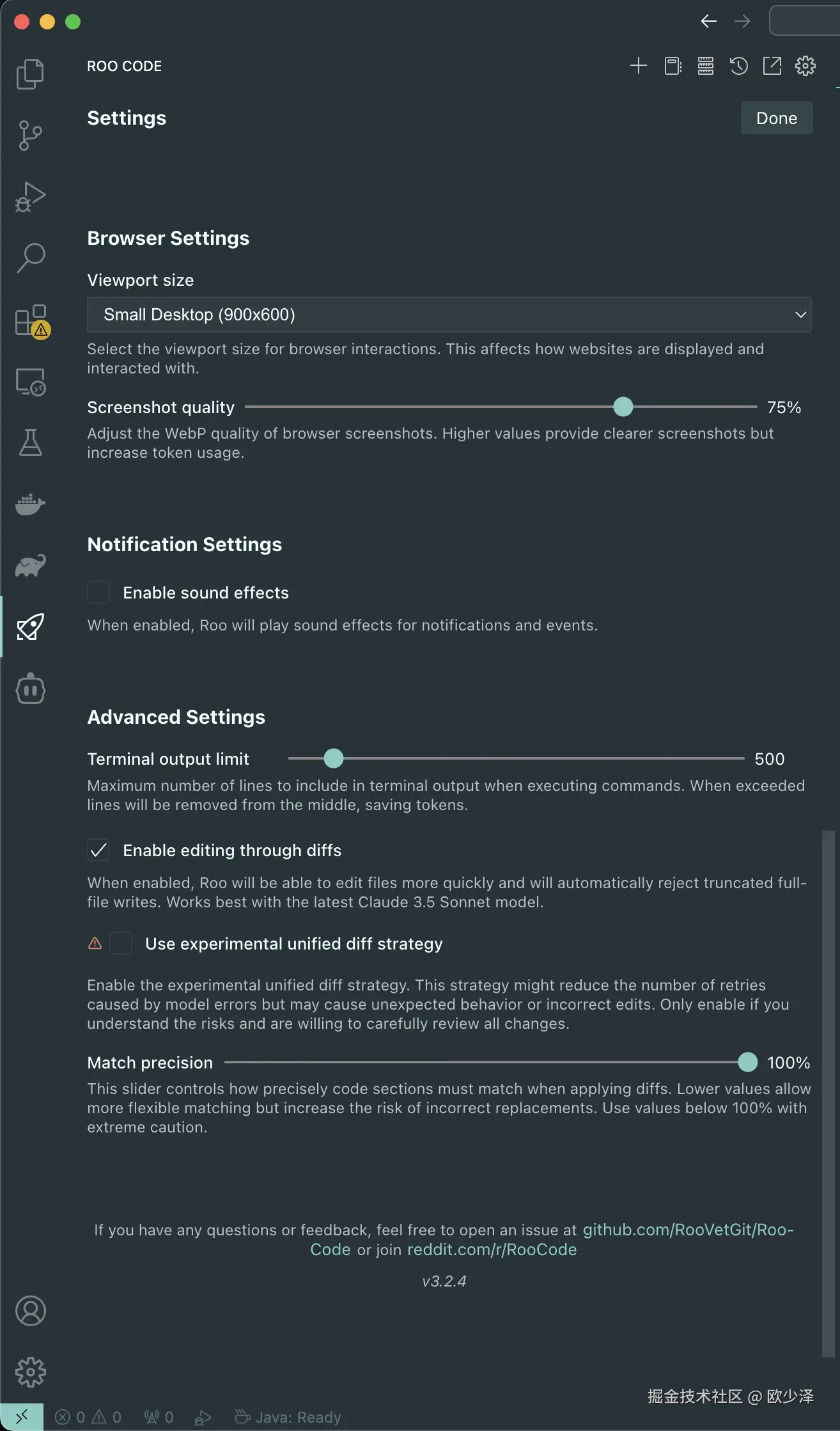This screenshot has width=840, height=1431.
Task: Click Java: Ready status bar item
Action: tap(288, 1418)
